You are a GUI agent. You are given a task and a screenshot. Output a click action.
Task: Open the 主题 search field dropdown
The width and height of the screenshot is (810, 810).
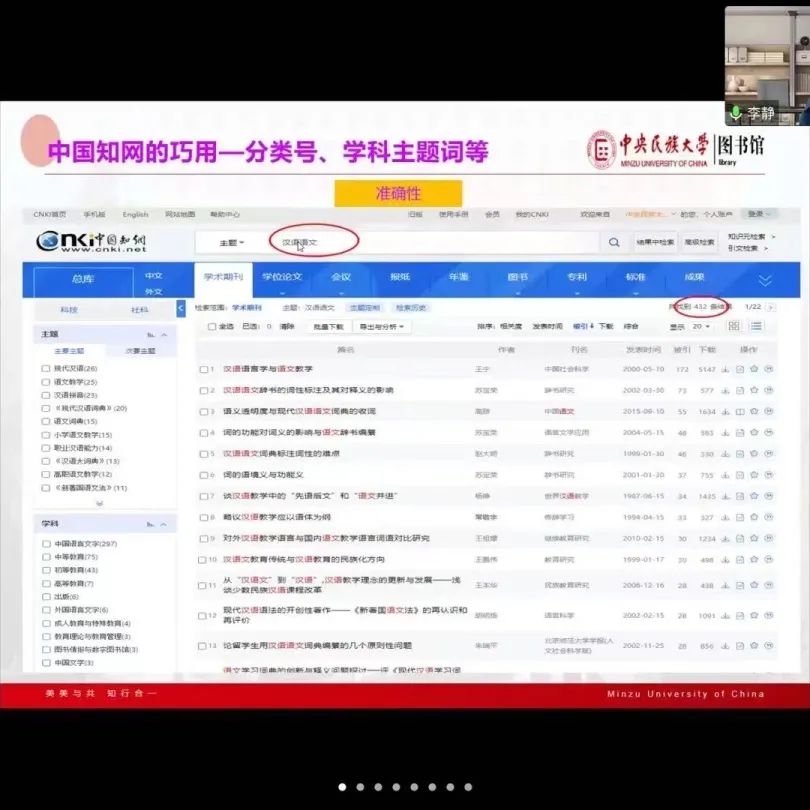232,243
